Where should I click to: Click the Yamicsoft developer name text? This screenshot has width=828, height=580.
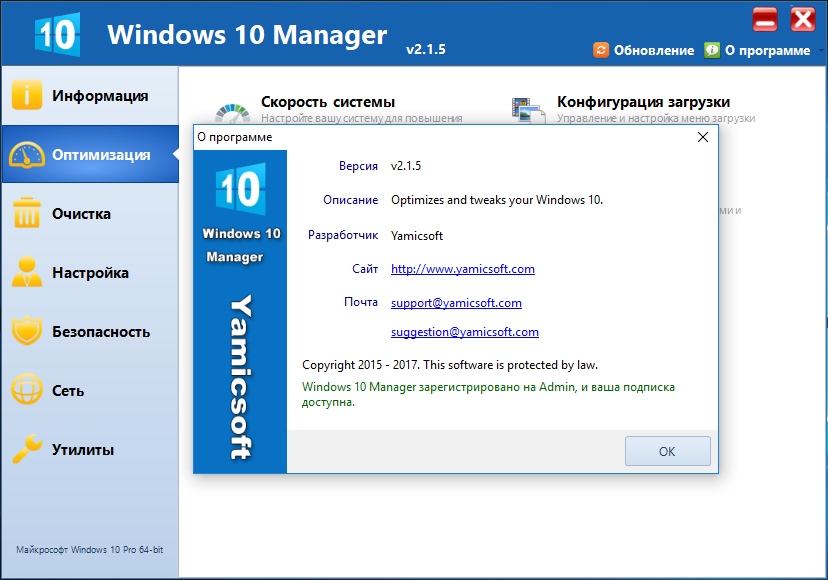(x=417, y=236)
